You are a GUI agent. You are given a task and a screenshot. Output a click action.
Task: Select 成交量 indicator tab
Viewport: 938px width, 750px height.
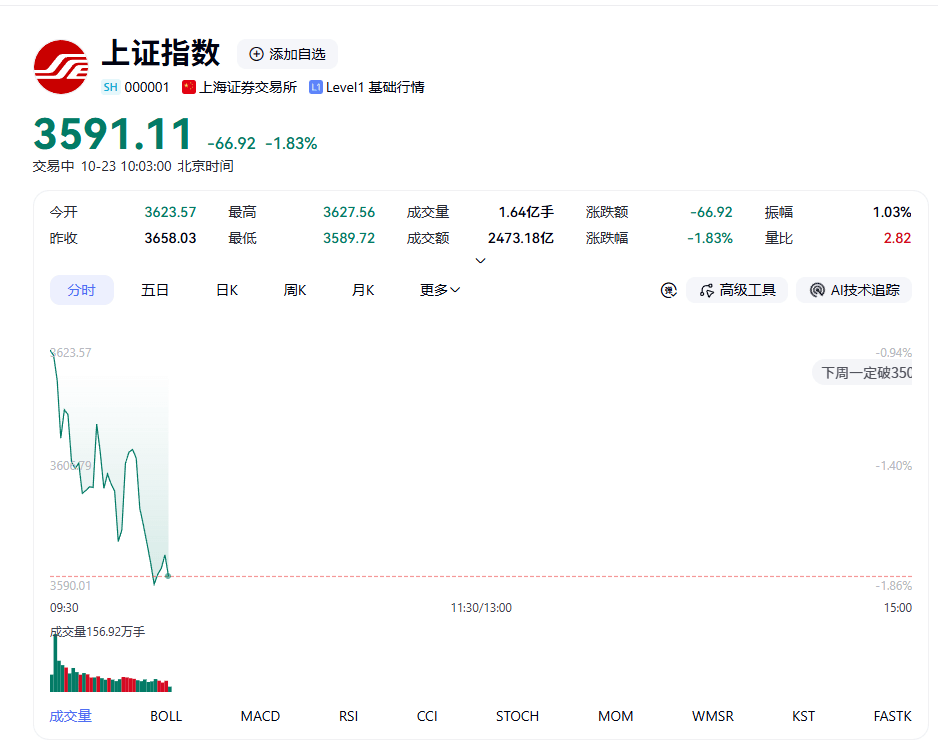click(71, 716)
